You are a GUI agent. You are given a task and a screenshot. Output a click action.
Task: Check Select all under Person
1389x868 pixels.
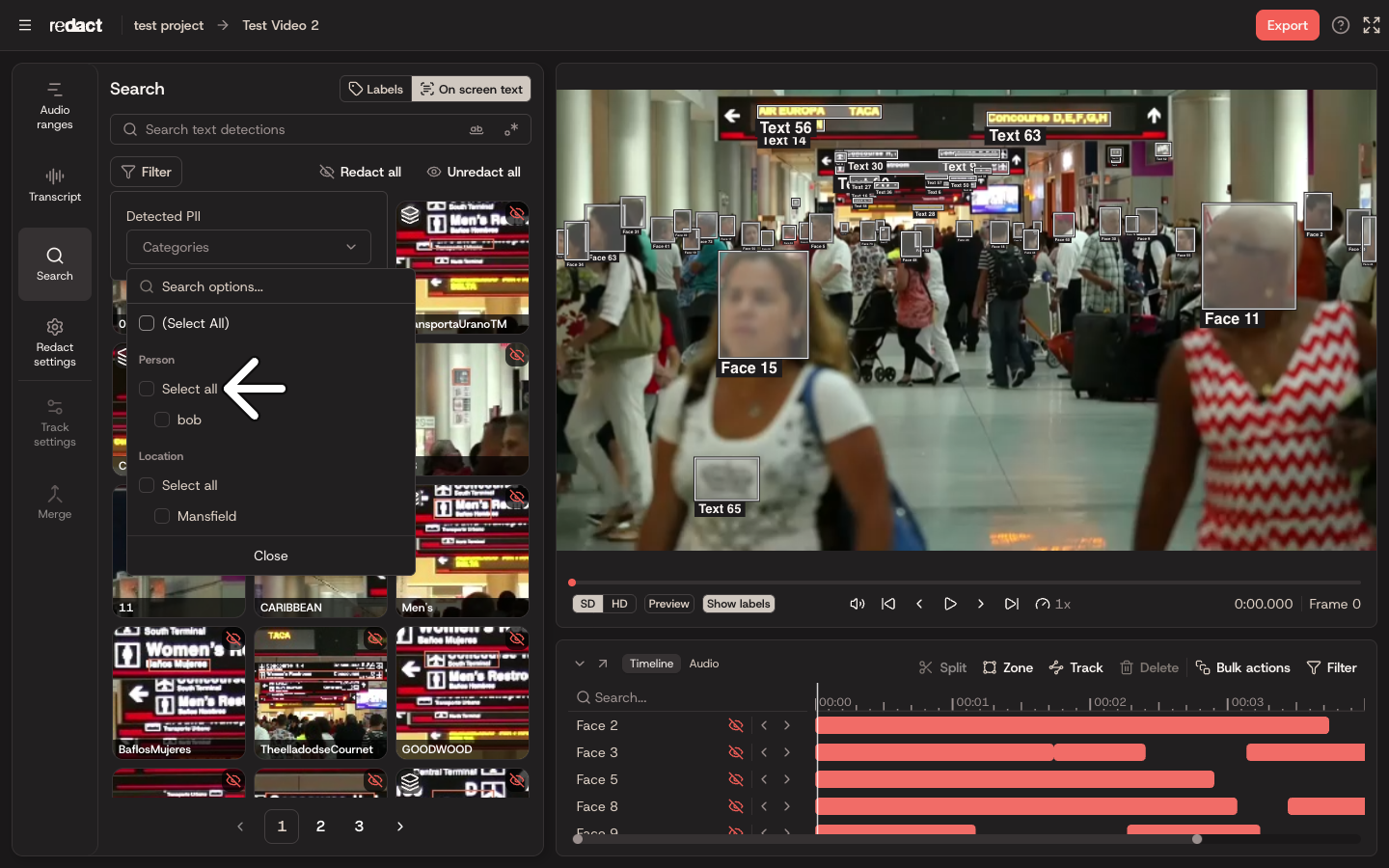(147, 389)
